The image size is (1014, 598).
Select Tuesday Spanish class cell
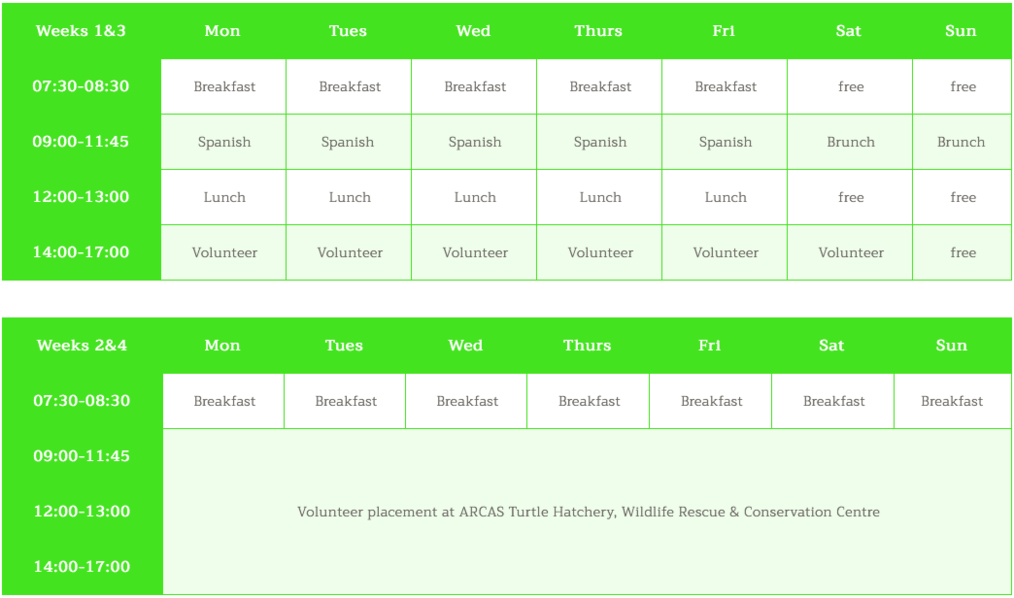tap(349, 142)
